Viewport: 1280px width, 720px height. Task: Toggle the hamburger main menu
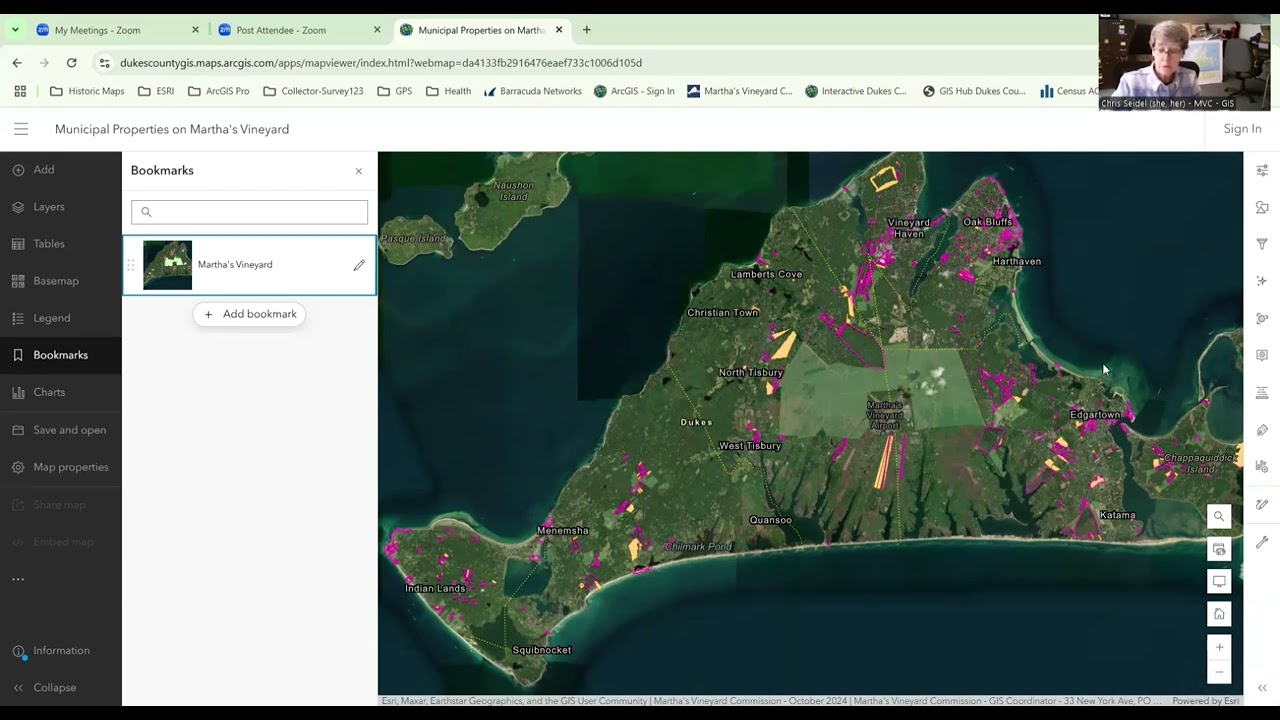tap(21, 129)
